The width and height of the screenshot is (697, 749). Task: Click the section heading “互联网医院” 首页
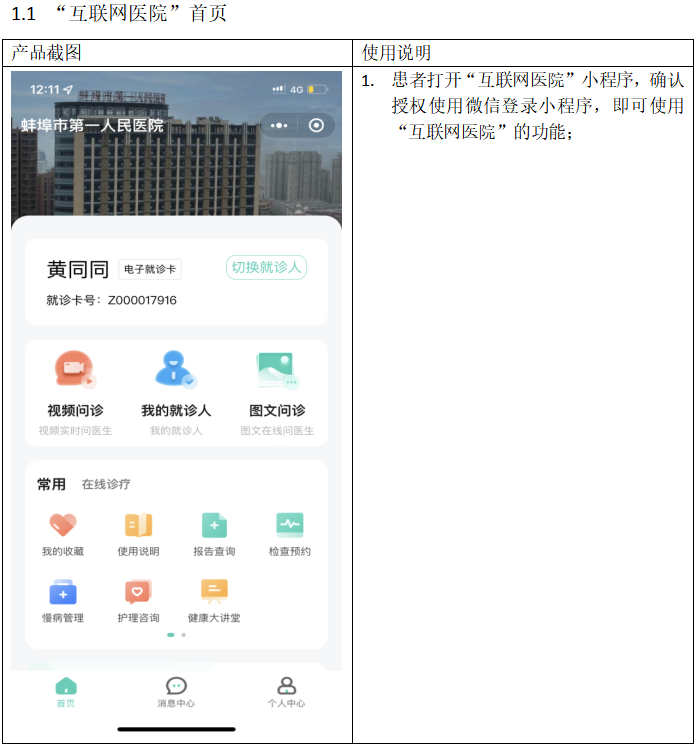click(141, 13)
